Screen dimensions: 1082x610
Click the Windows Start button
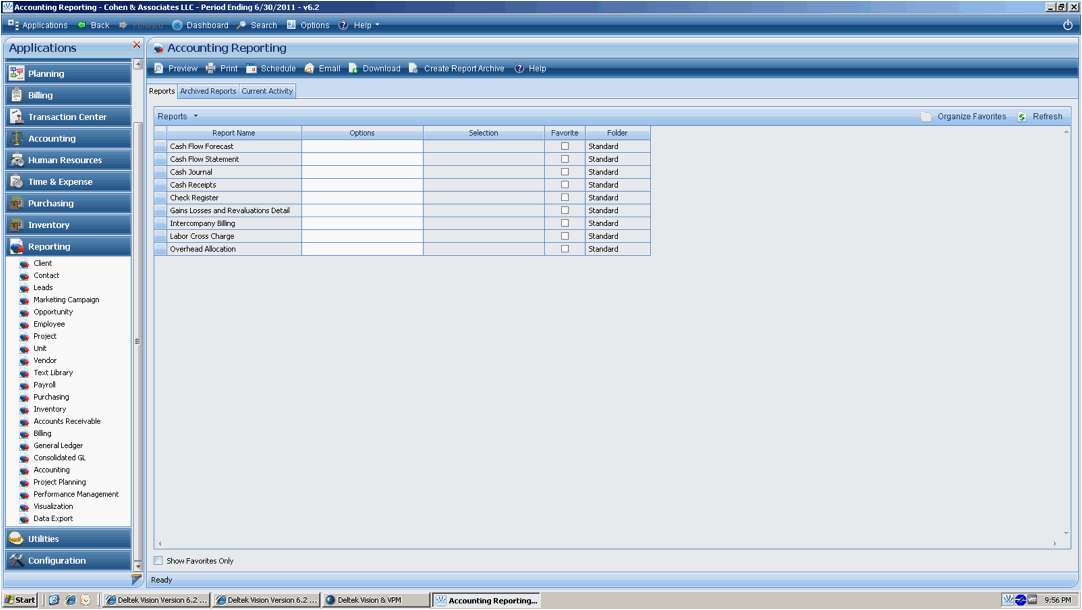click(21, 600)
